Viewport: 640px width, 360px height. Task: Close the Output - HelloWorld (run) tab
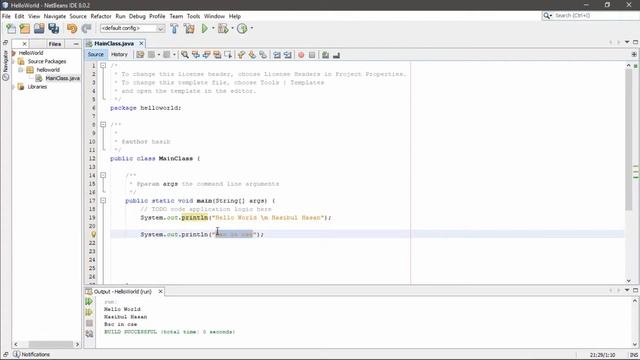(x=160, y=291)
